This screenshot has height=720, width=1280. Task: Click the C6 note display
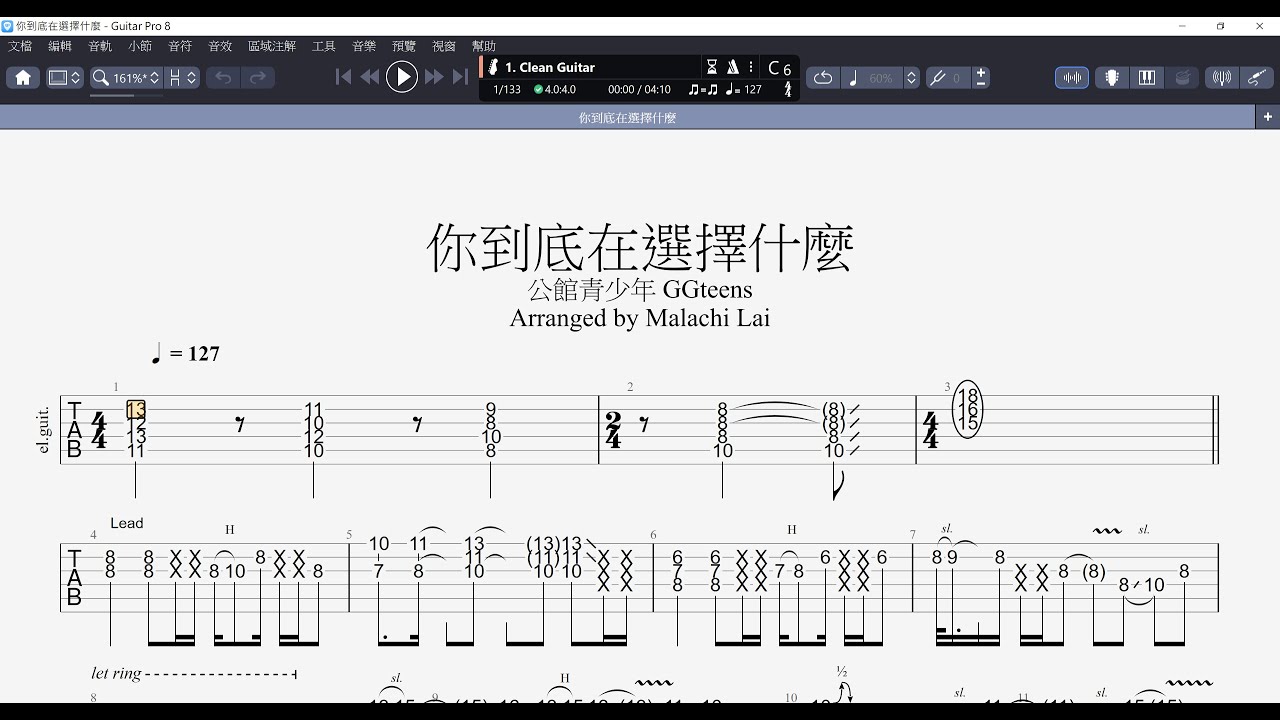tap(779, 68)
